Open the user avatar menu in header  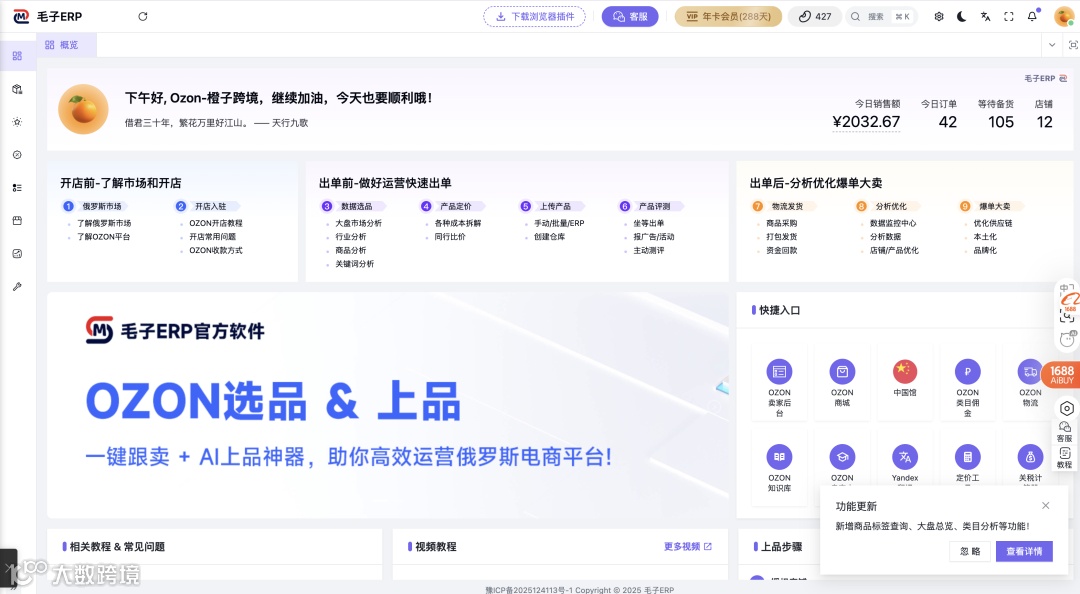1064,17
